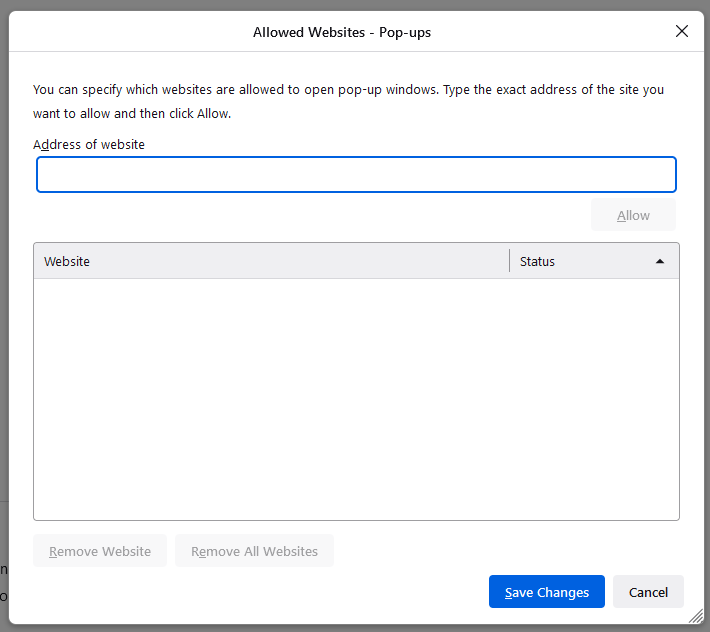Click the Allow button
Image resolution: width=710 pixels, height=632 pixels.
tap(633, 215)
